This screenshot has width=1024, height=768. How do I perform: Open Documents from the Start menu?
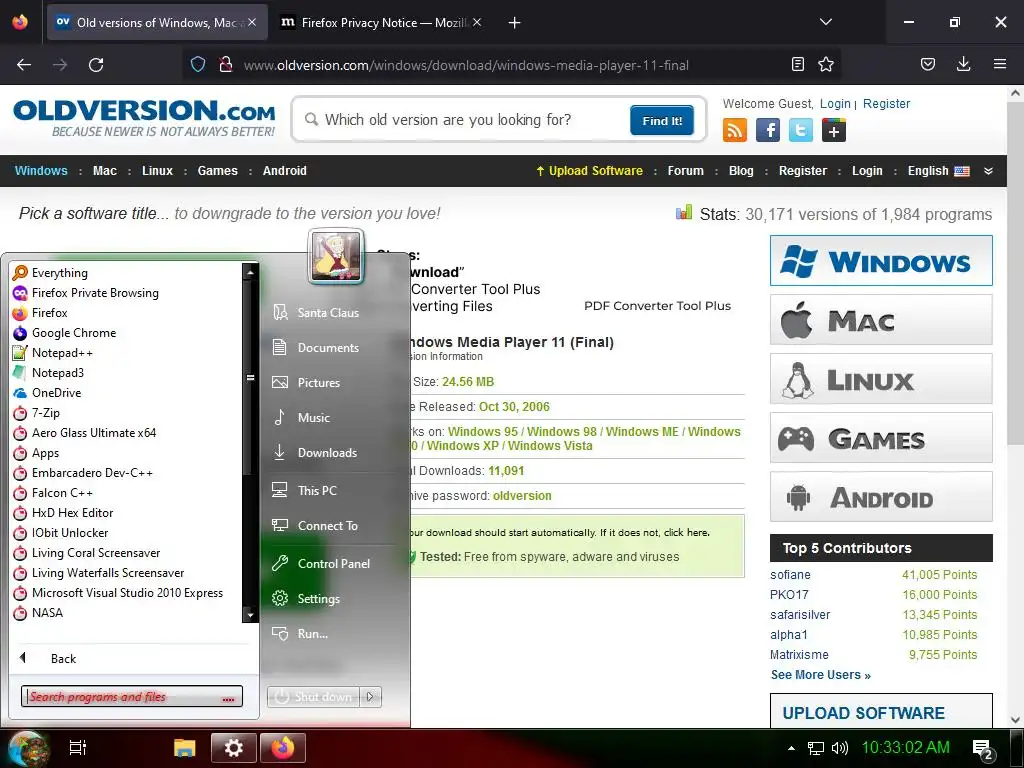(328, 348)
